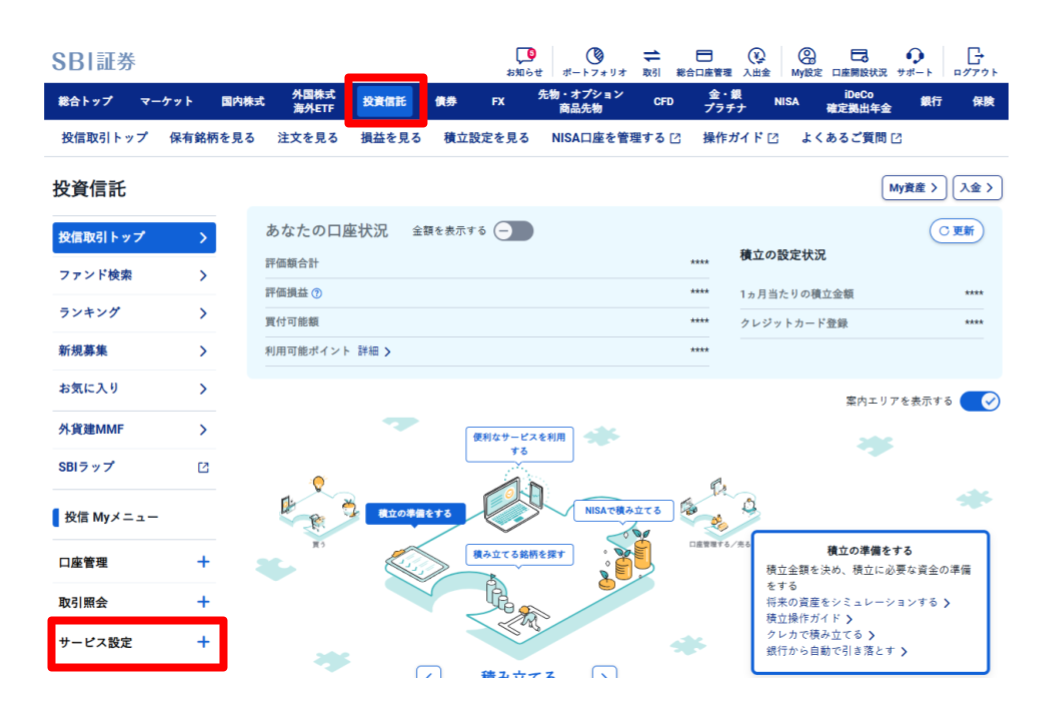Click the 取引 trade icon
Viewport: 1040px width, 720px height.
tap(651, 62)
